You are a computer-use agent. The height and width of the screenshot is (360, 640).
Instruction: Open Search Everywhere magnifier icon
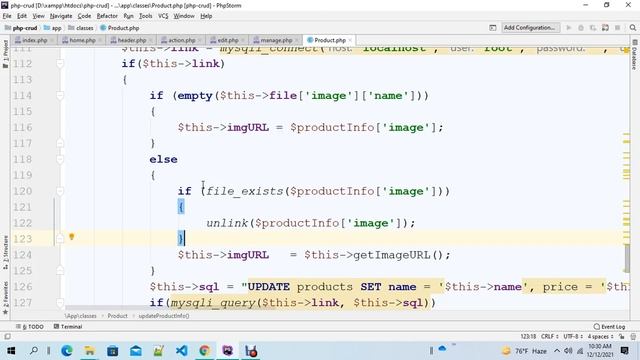(633, 28)
